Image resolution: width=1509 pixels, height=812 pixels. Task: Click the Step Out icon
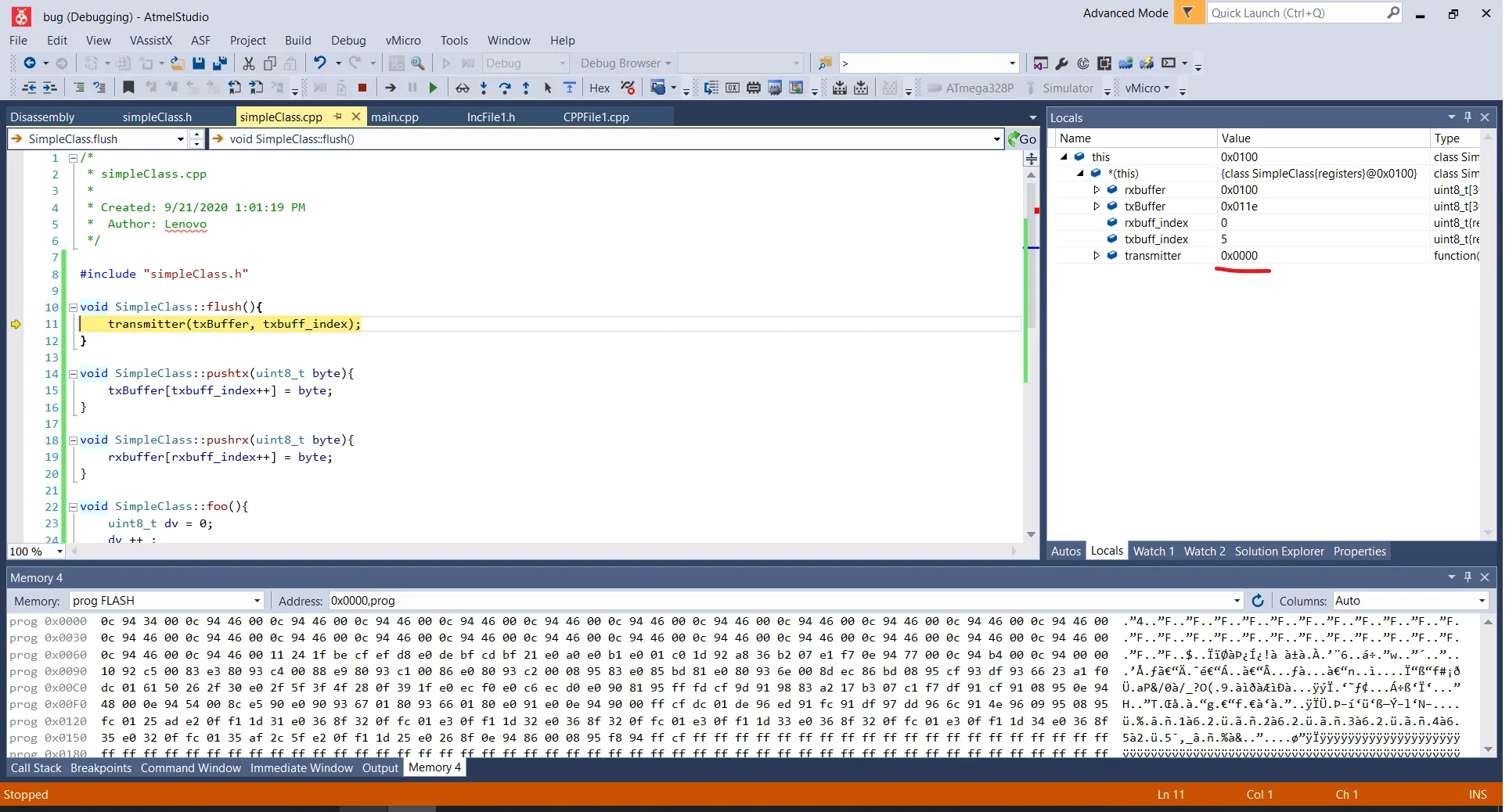(x=526, y=88)
